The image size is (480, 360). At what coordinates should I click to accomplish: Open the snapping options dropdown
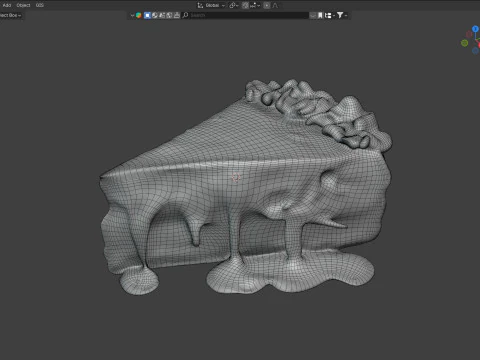256,5
